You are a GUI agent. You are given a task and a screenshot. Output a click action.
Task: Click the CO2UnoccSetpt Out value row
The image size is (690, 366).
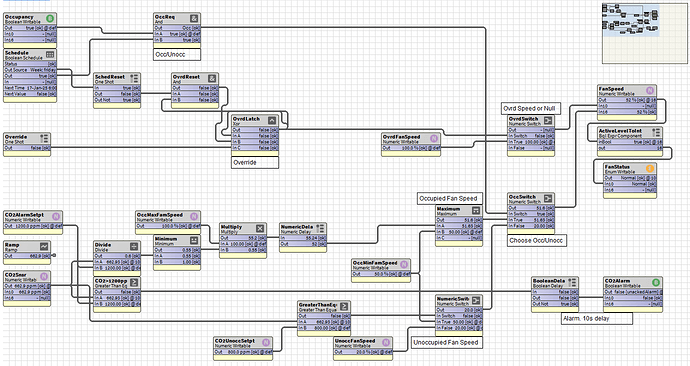point(243,352)
